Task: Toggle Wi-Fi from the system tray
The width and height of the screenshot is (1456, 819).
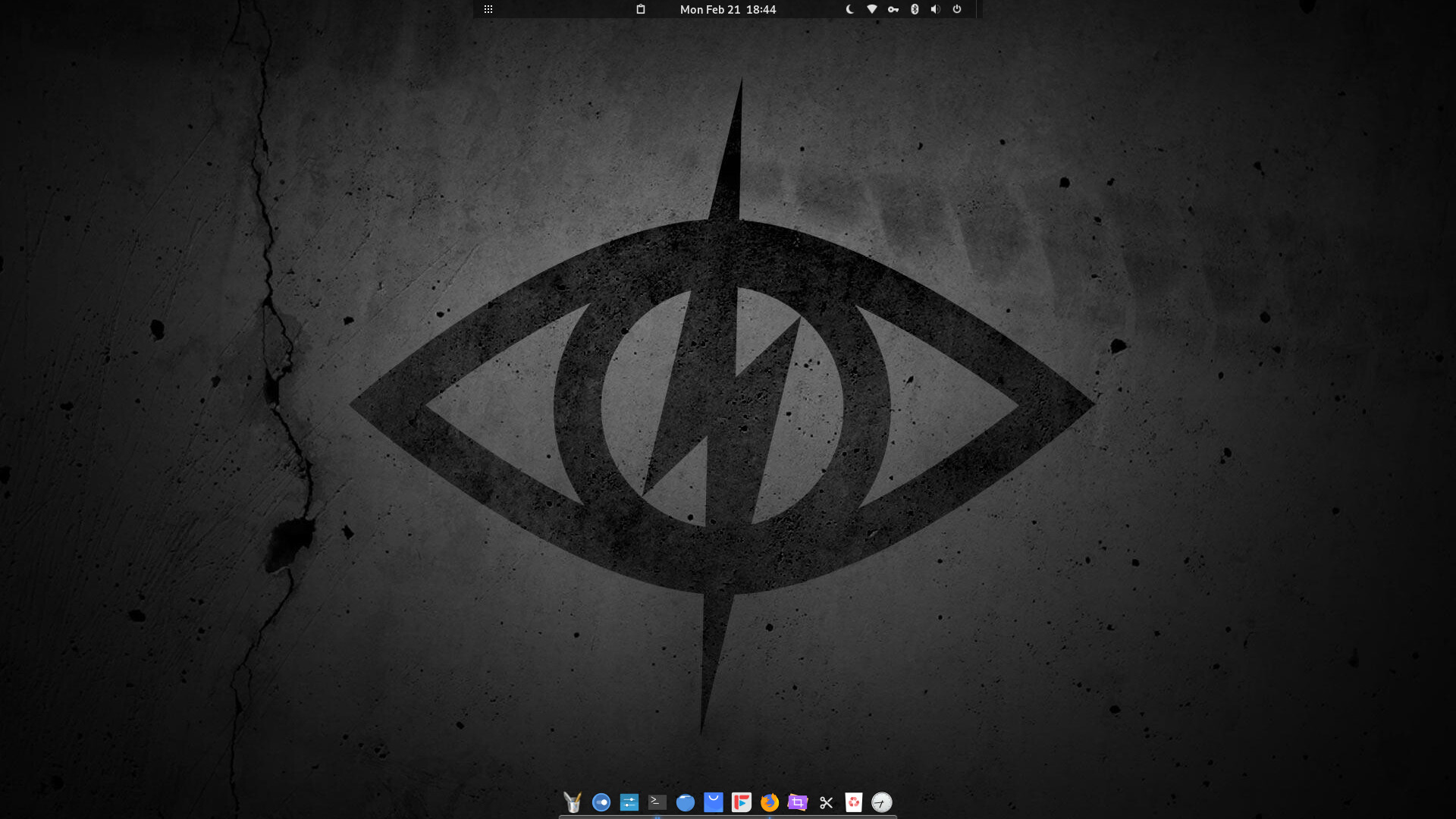Action: tap(871, 9)
